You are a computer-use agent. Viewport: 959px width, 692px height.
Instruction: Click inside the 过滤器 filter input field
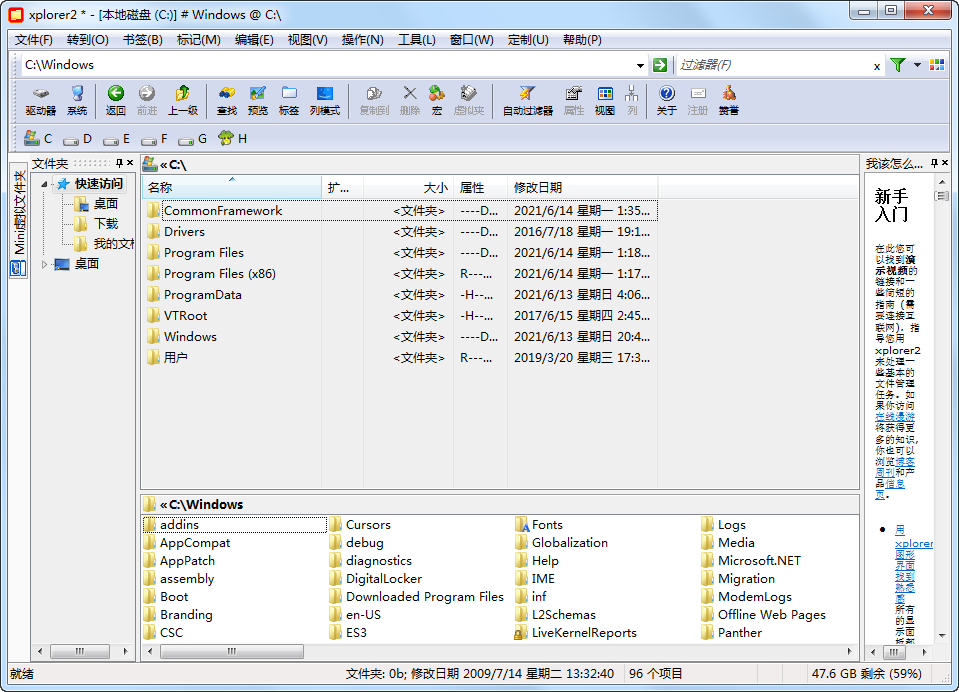(x=773, y=65)
